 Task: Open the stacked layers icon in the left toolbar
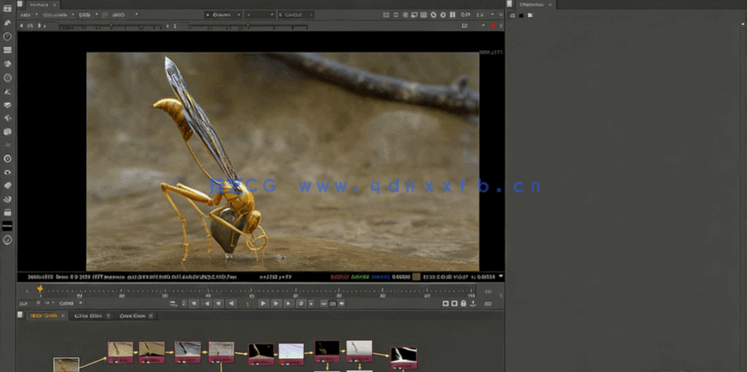[x=7, y=105]
